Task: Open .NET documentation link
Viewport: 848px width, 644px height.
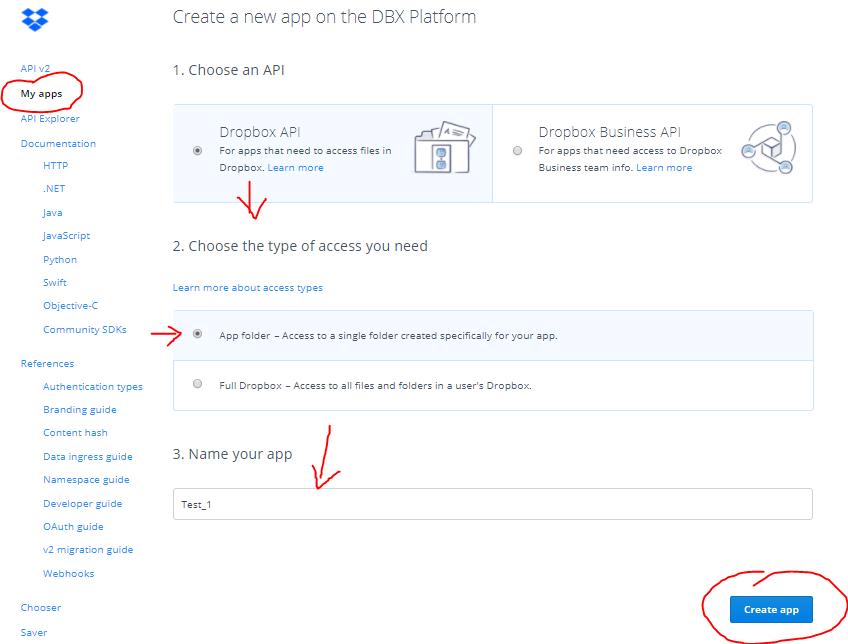Action: 54,189
